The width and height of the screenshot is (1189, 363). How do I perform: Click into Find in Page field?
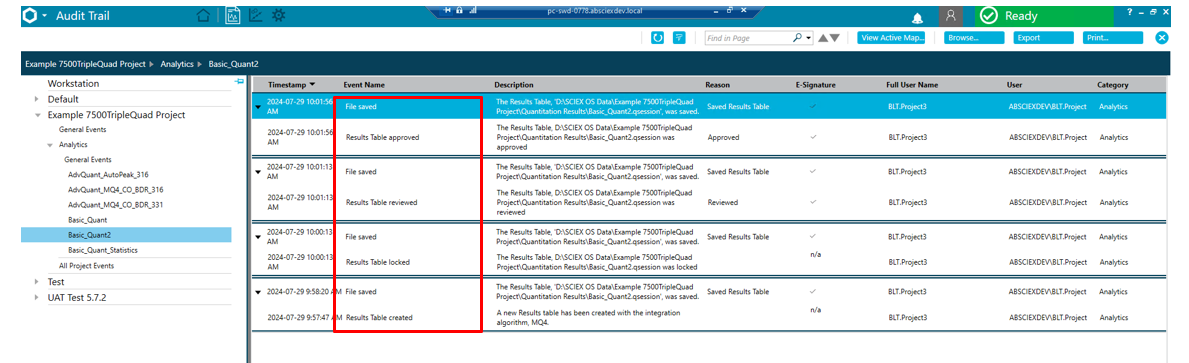(x=748, y=37)
